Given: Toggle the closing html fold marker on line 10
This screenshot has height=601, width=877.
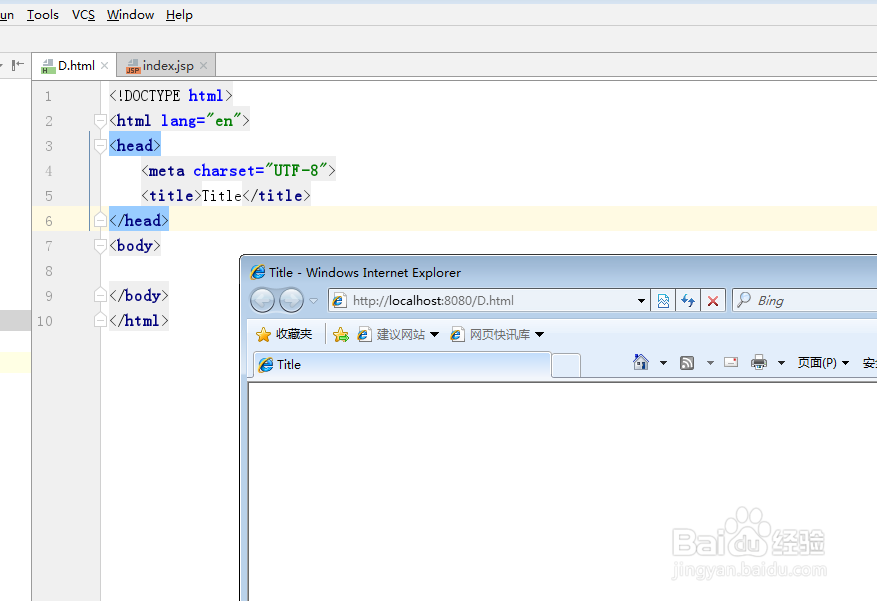Looking at the screenshot, I should 100,320.
